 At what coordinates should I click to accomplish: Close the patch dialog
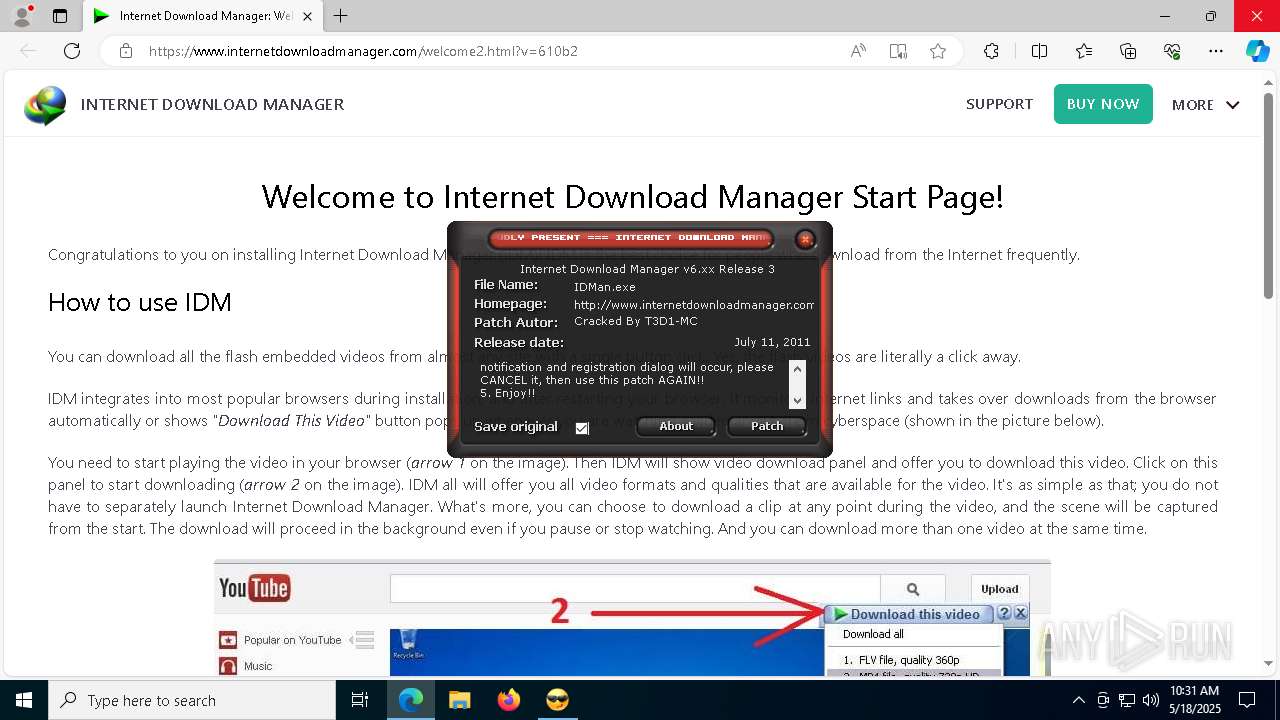pyautogui.click(x=805, y=239)
